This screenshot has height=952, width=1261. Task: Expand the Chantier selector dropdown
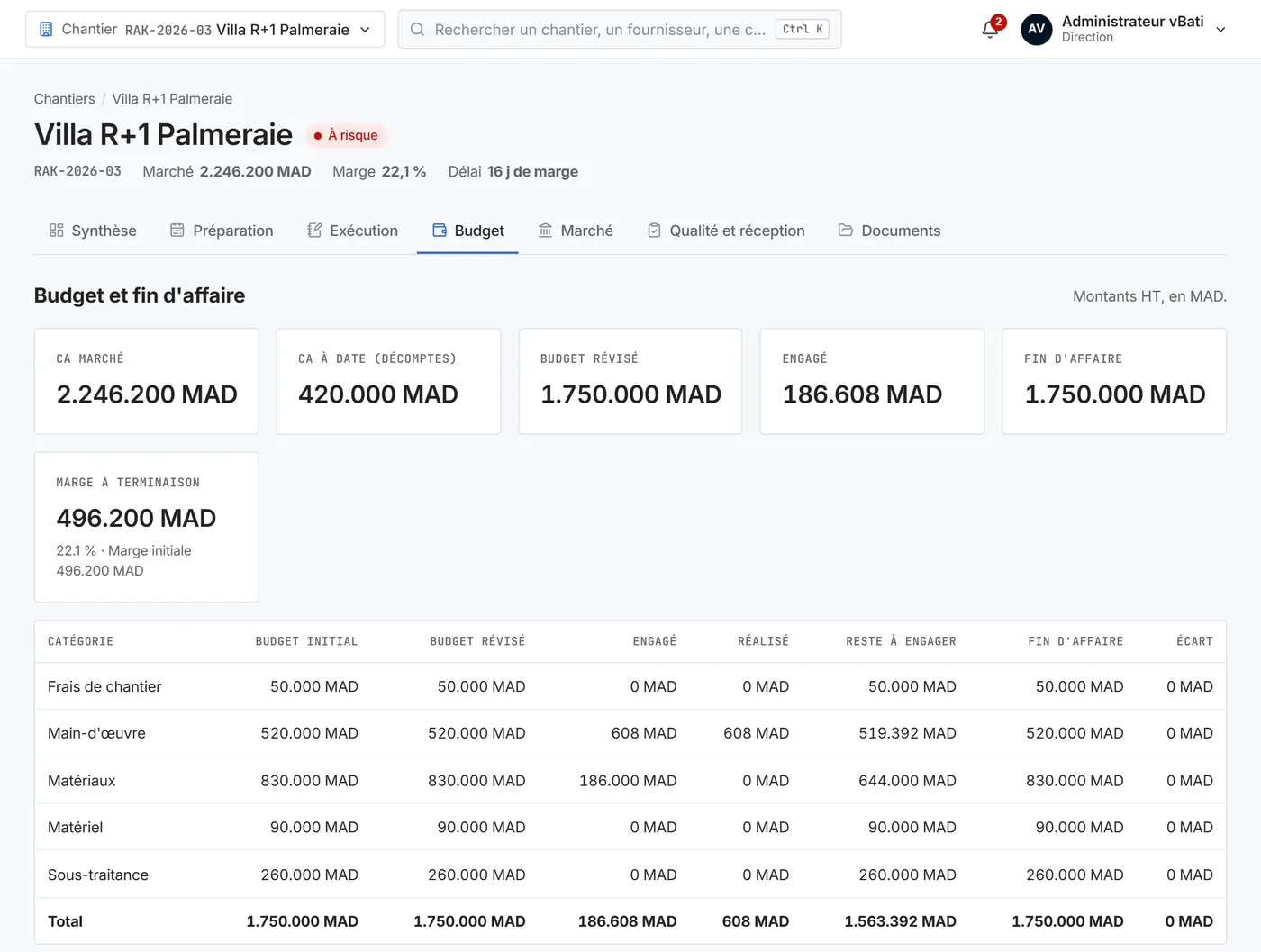205,30
